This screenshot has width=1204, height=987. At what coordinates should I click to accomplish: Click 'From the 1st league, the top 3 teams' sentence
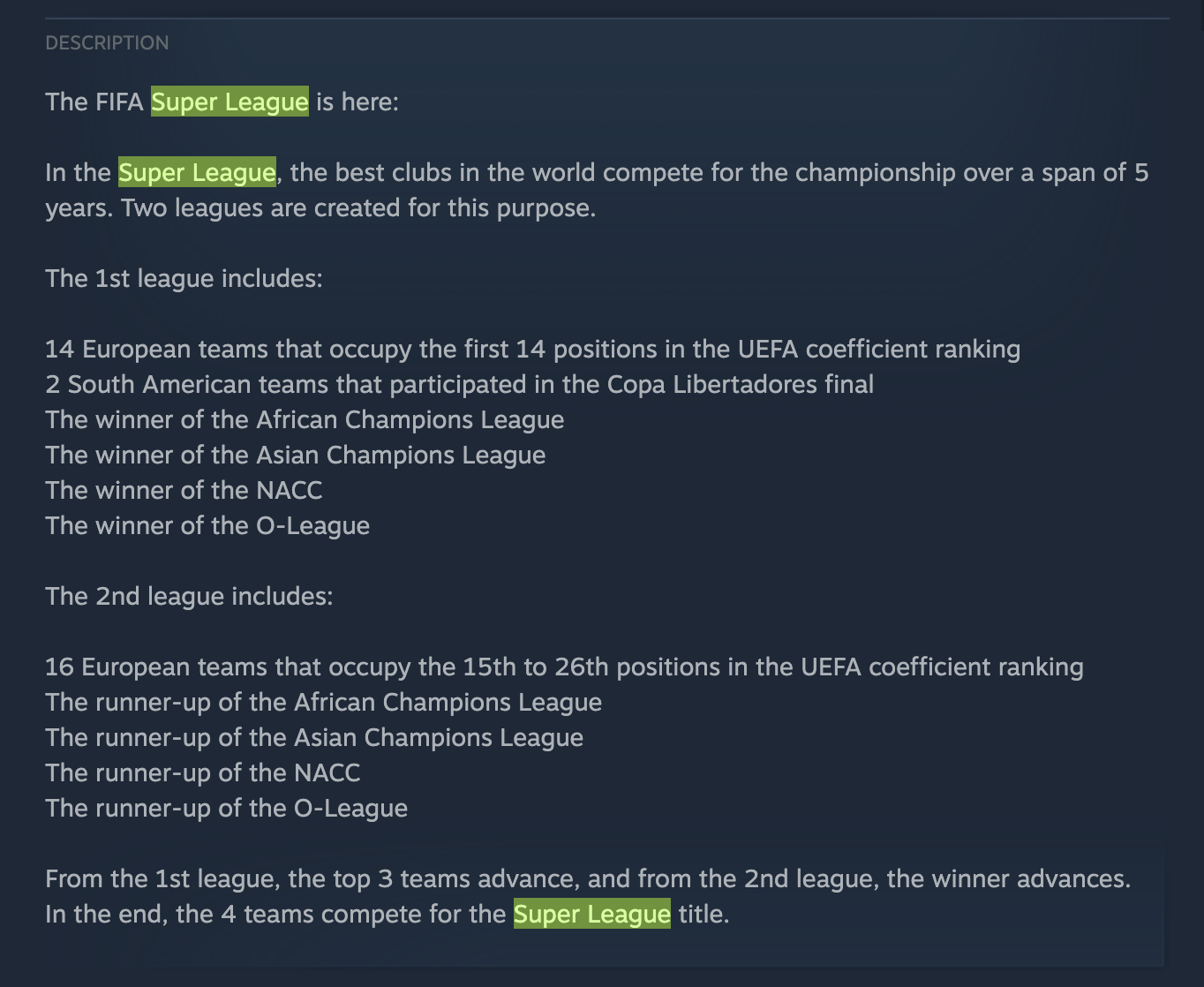pyautogui.click(x=587, y=879)
